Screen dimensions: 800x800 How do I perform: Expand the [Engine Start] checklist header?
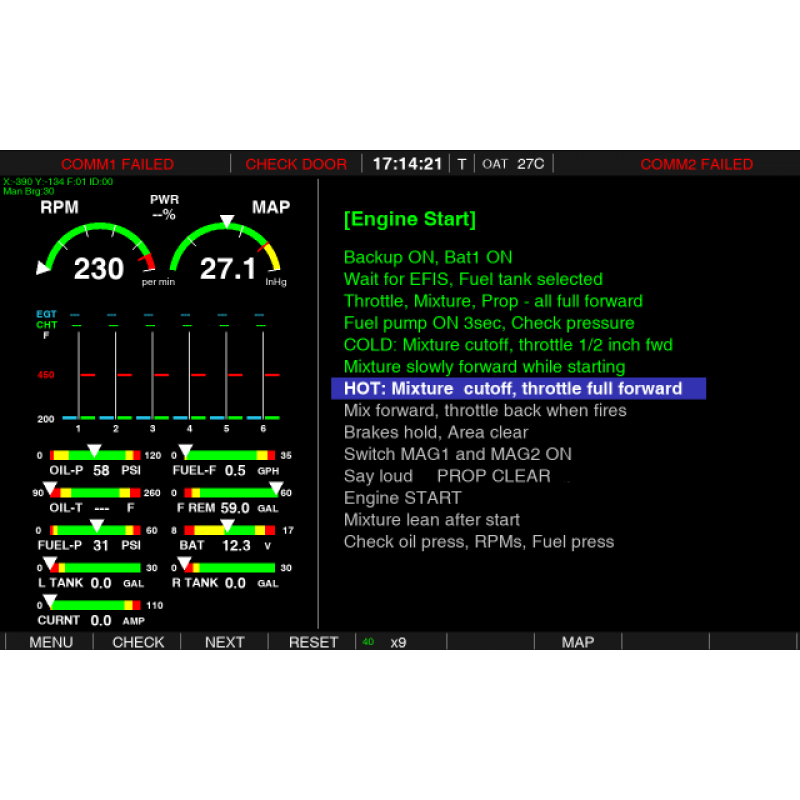410,219
